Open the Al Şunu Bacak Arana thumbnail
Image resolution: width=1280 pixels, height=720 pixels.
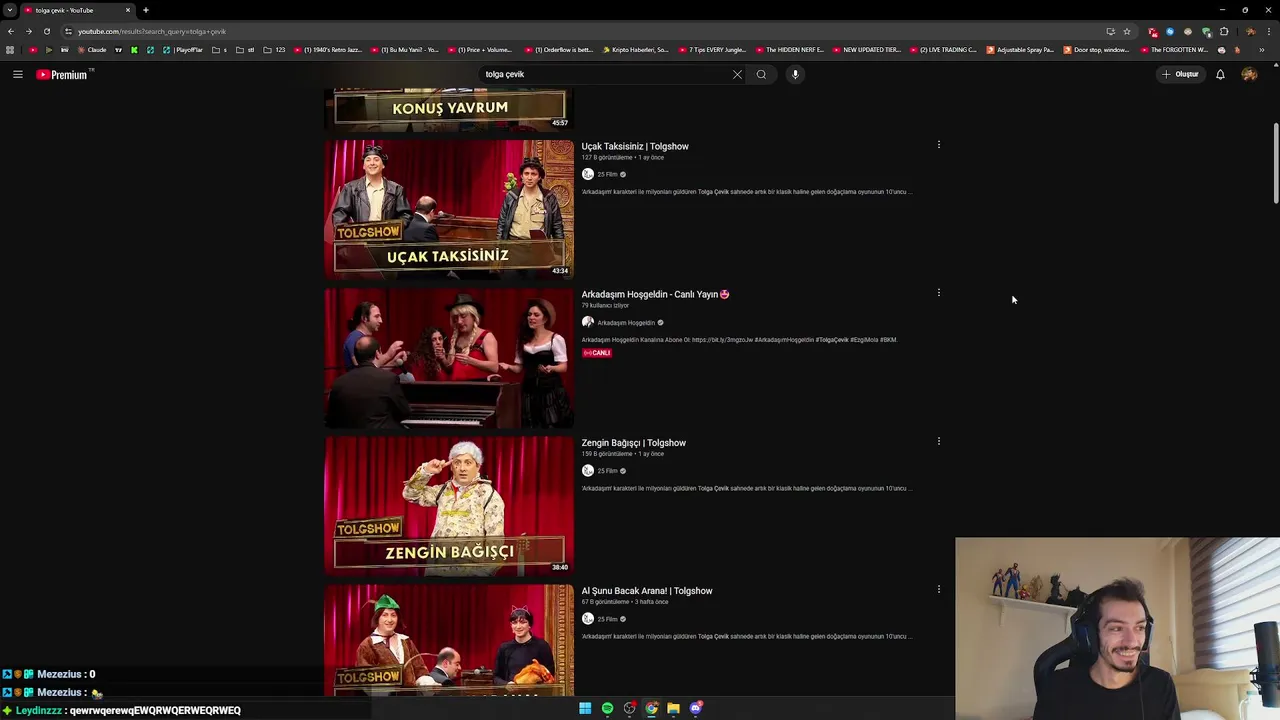pos(449,640)
